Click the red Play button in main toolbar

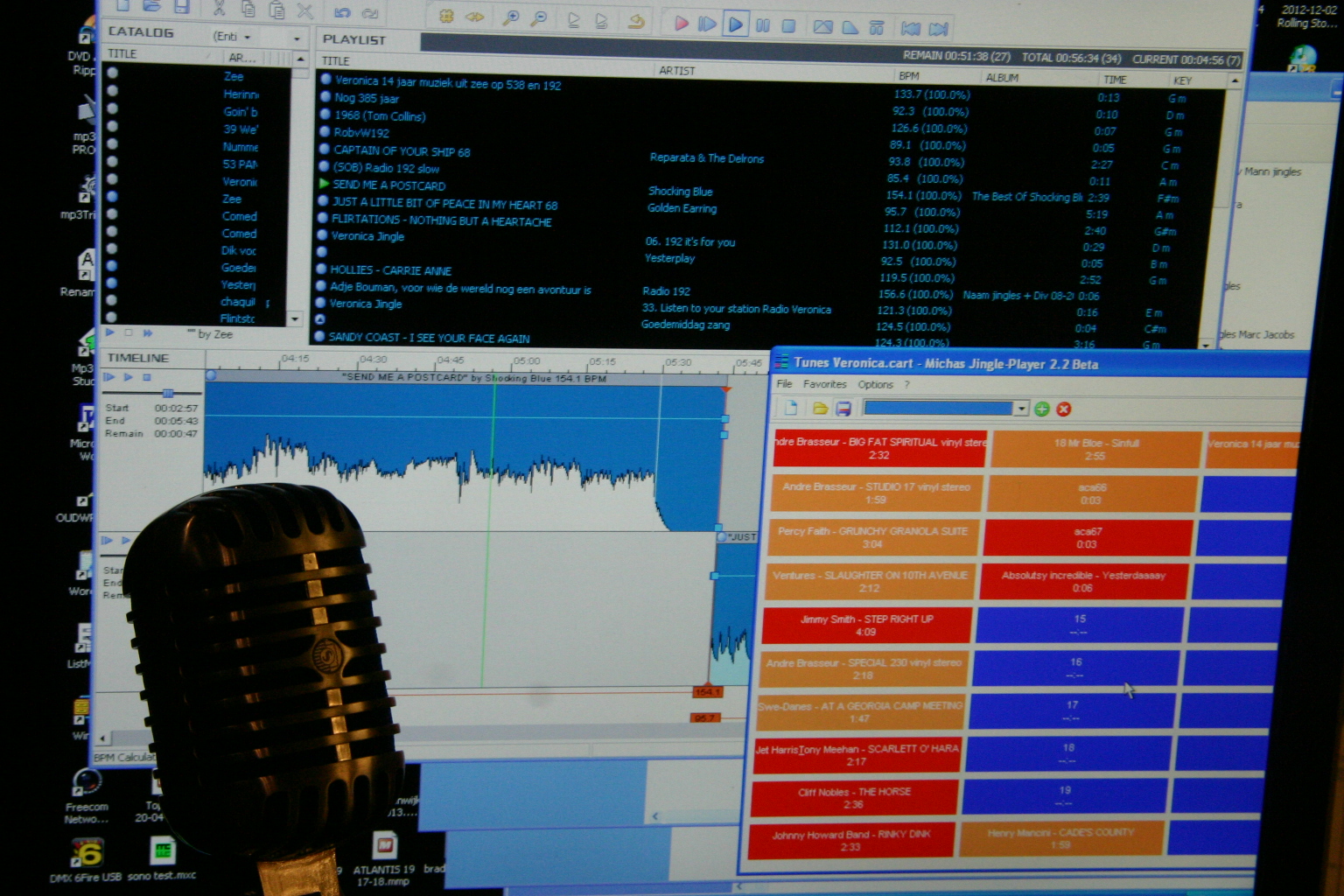[x=681, y=24]
